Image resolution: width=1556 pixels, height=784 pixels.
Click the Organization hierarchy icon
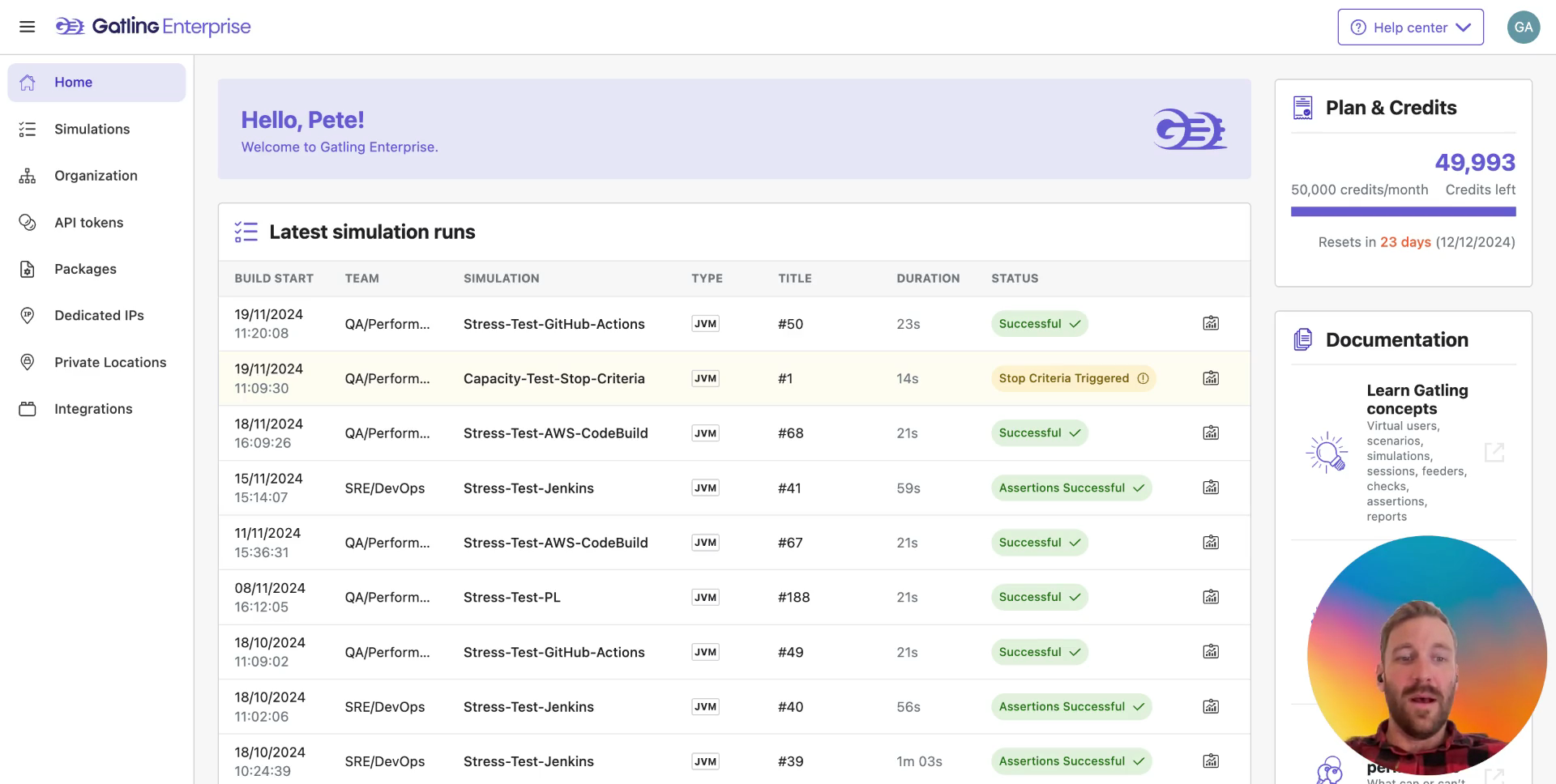28,176
